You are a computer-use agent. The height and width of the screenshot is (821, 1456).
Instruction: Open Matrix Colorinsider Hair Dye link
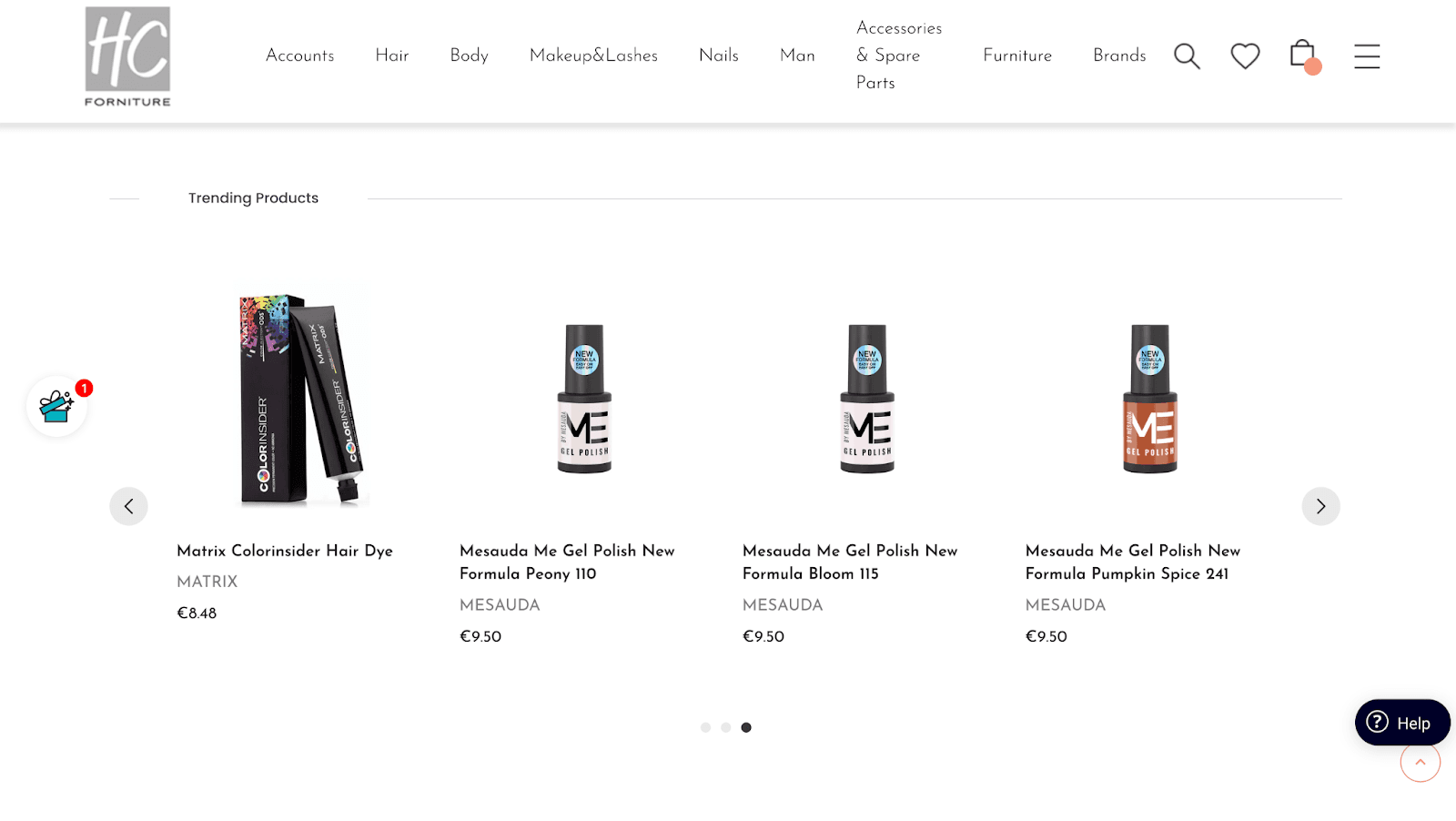coord(285,551)
